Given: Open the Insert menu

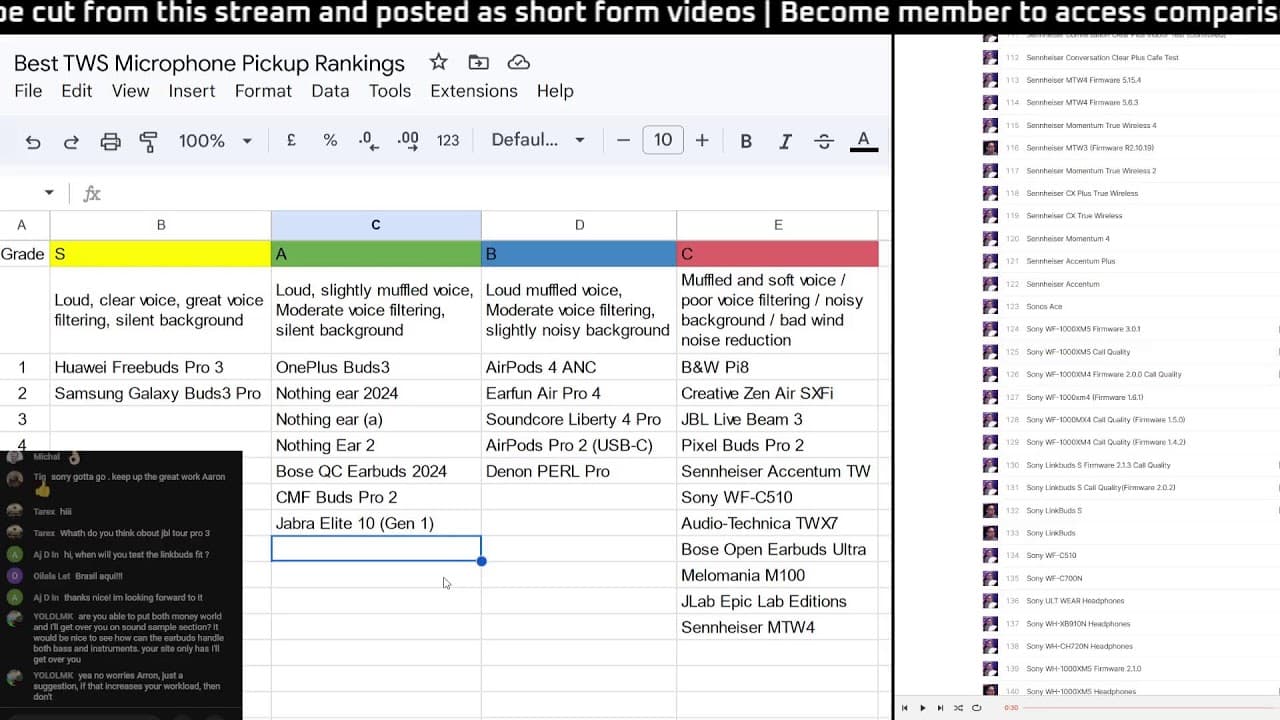Looking at the screenshot, I should click(x=192, y=91).
